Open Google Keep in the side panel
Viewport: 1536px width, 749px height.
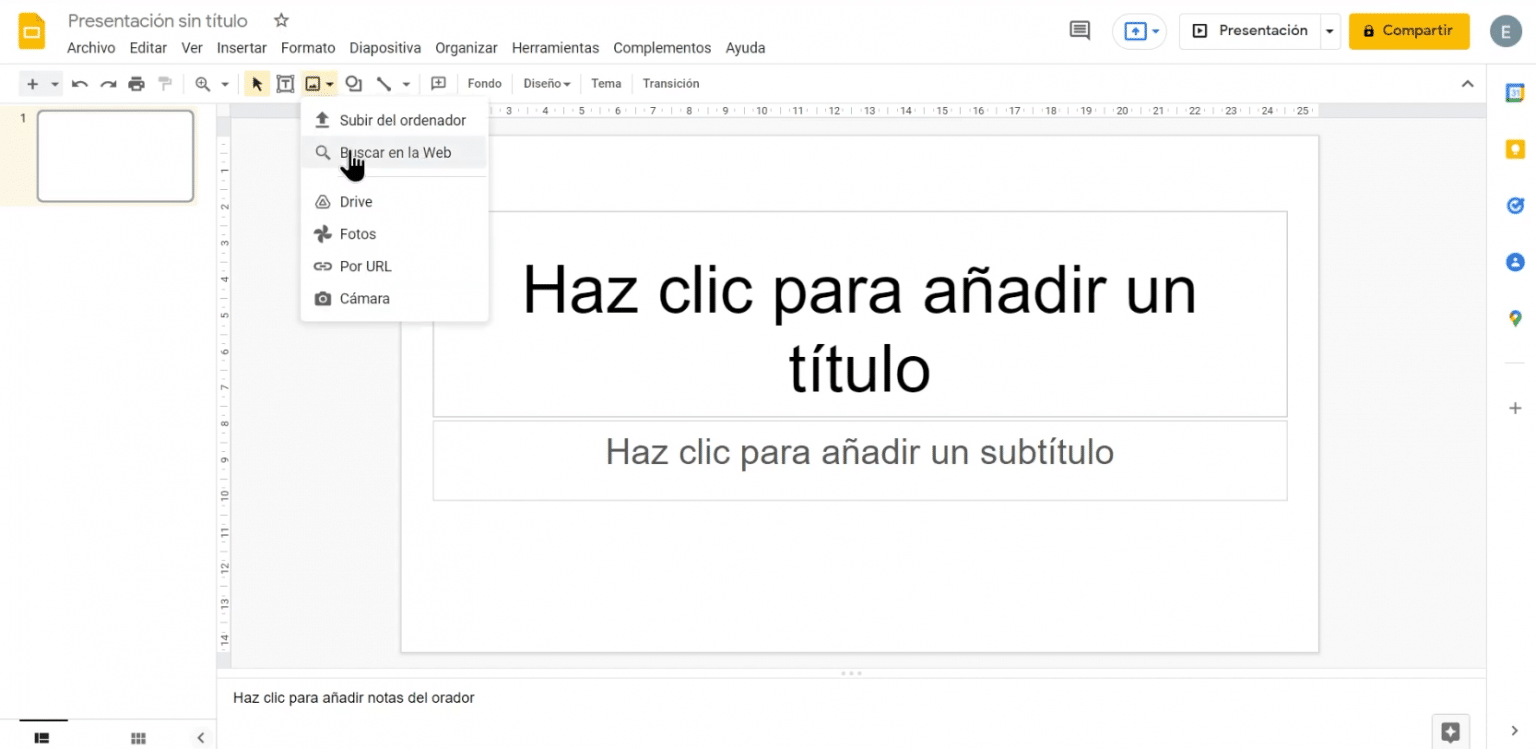point(1514,148)
